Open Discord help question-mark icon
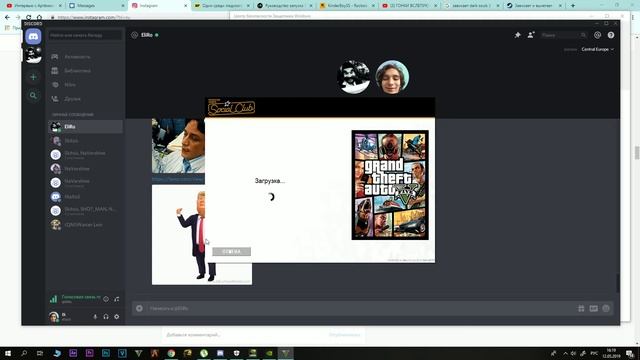Image resolution: width=640 pixels, height=360 pixels. pyautogui.click(x=611, y=35)
